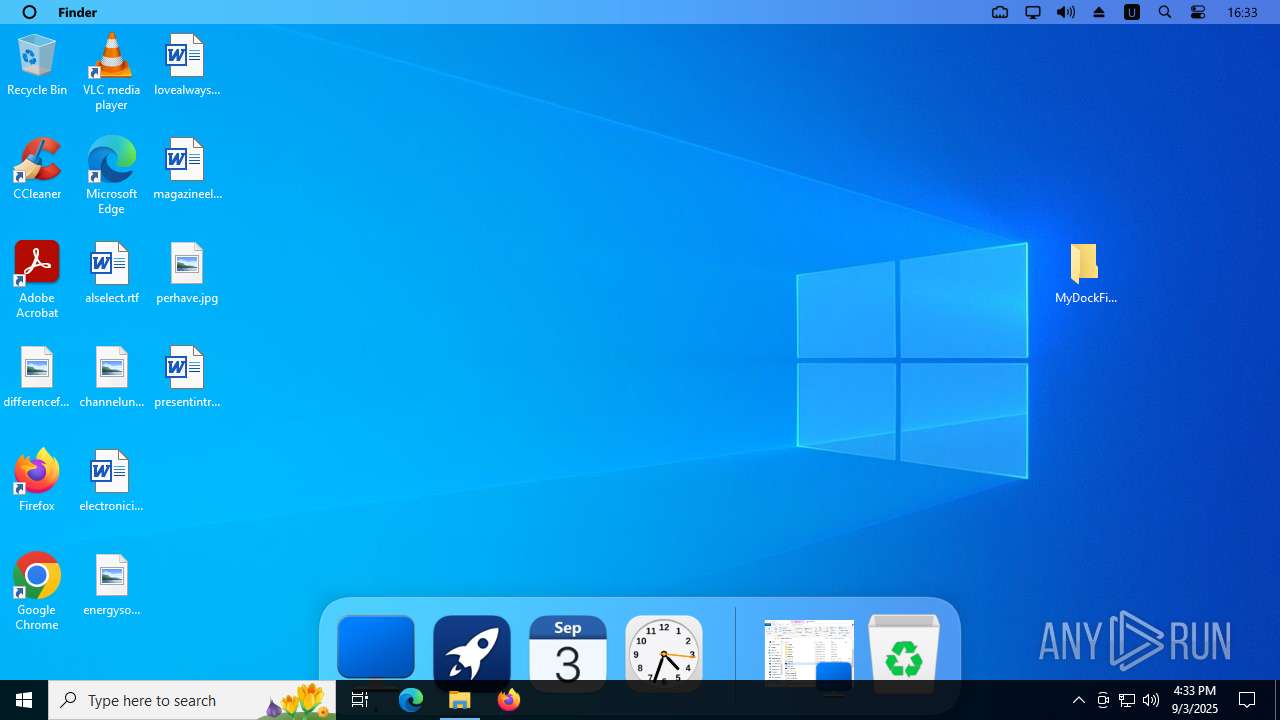Open the blue desktop icon in dock
Screen dimensions: 1280x720
point(376,648)
